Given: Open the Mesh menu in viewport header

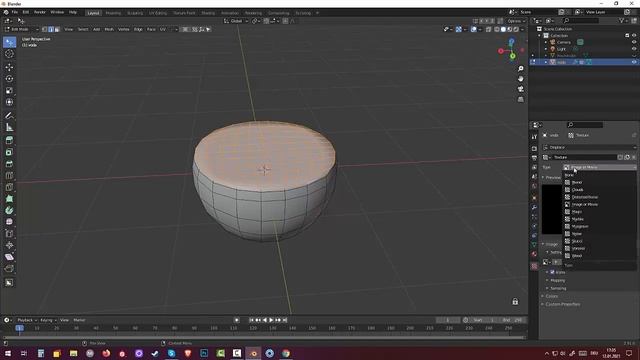Looking at the screenshot, I should point(109,29).
